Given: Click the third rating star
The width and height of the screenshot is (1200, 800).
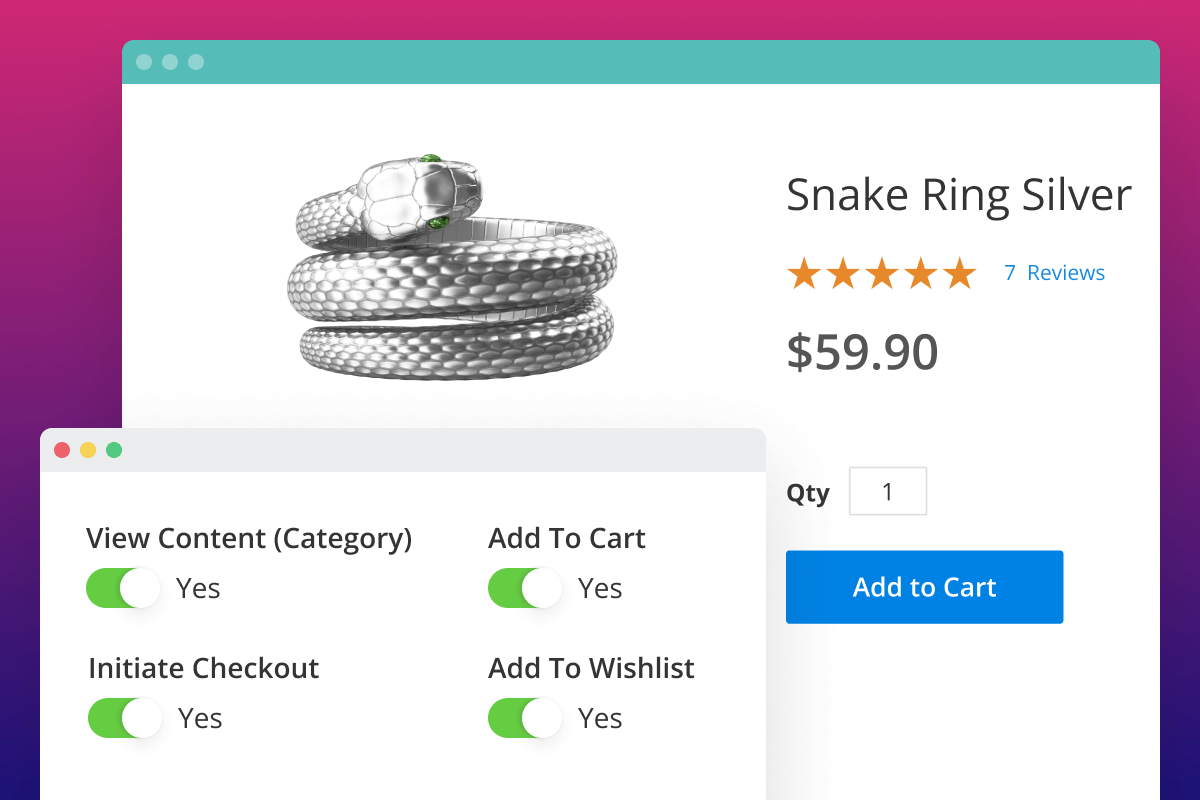Looking at the screenshot, I should [x=882, y=273].
